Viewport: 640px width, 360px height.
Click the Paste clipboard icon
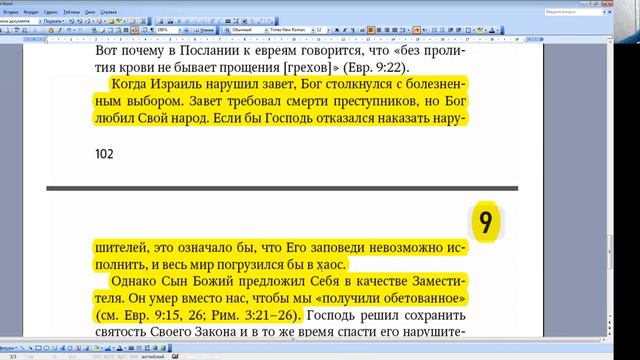(51, 30)
